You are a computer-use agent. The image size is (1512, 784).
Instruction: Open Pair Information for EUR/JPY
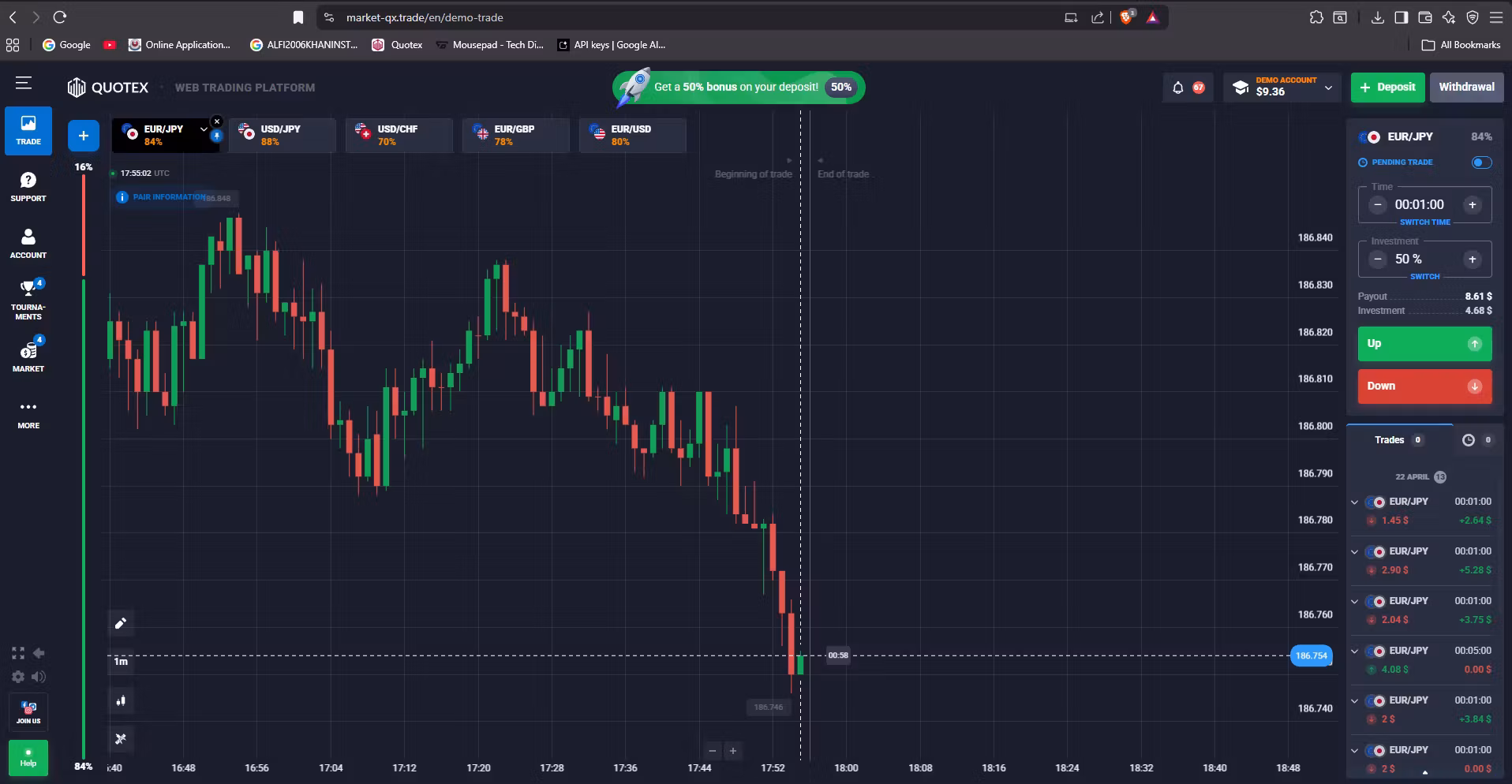[x=162, y=197]
